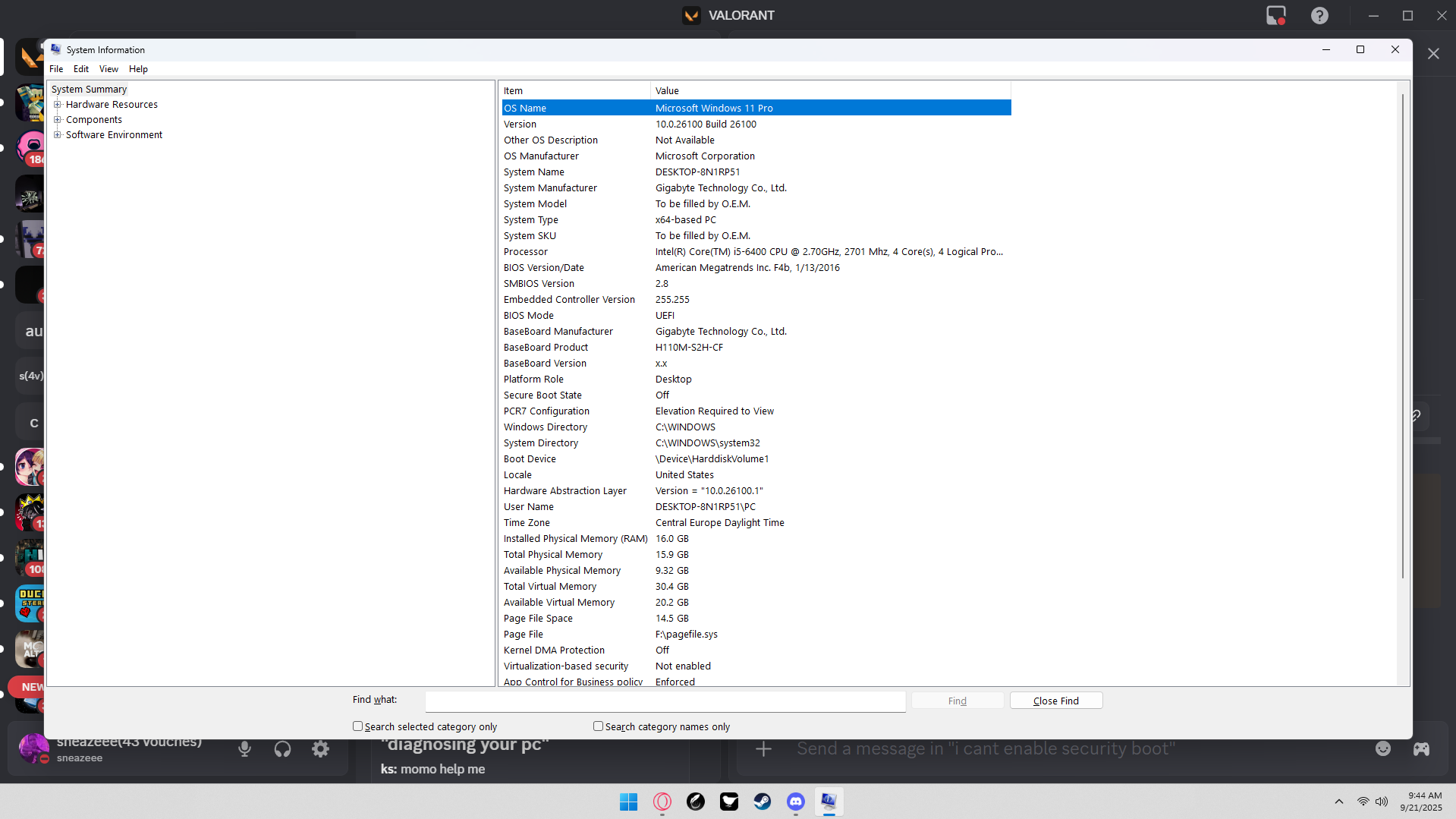Click the Processor value text
This screenshot has height=819, width=1456.
pyautogui.click(x=829, y=252)
